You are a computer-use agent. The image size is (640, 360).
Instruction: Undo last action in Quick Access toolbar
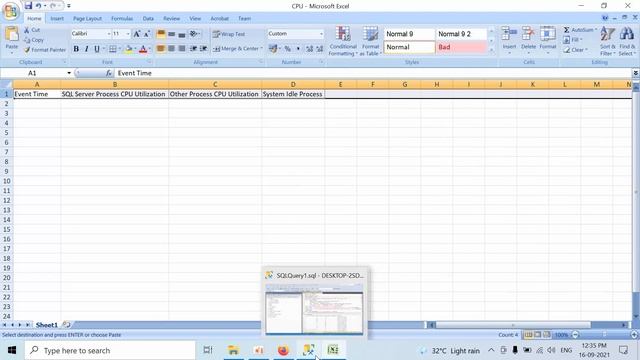(x=38, y=6)
